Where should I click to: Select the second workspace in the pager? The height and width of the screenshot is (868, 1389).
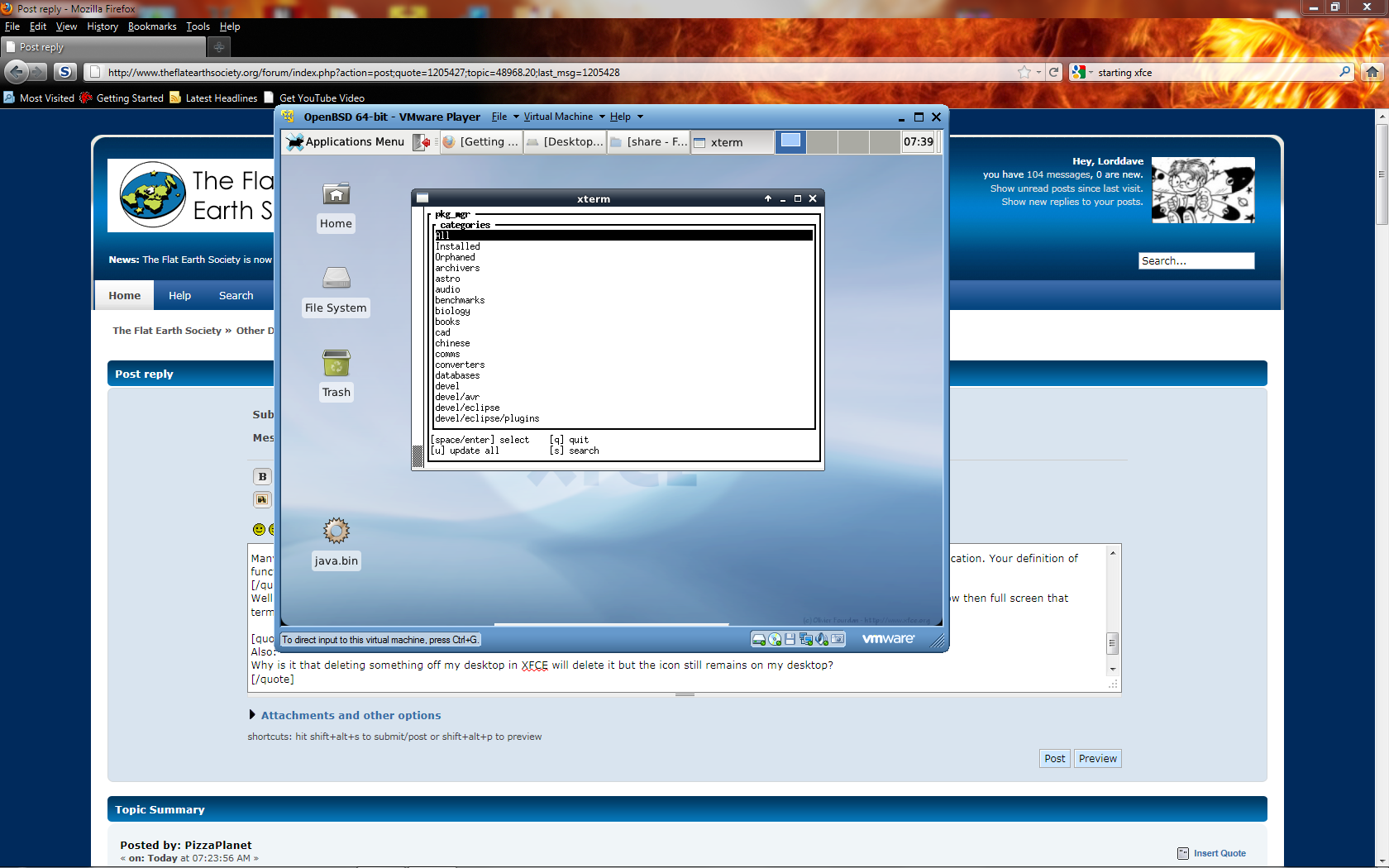(822, 141)
